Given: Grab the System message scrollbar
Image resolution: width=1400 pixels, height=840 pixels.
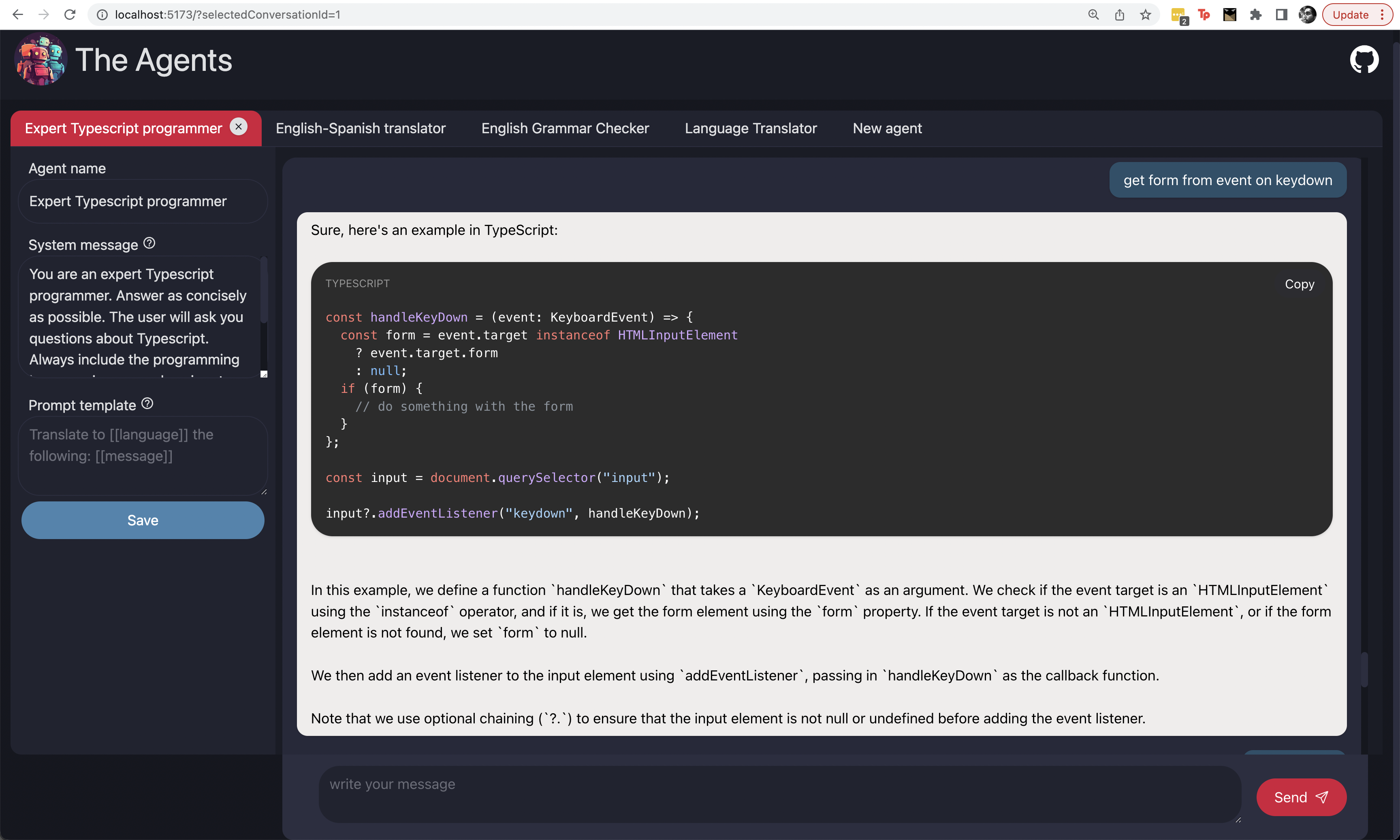Looking at the screenshot, I should [x=263, y=290].
